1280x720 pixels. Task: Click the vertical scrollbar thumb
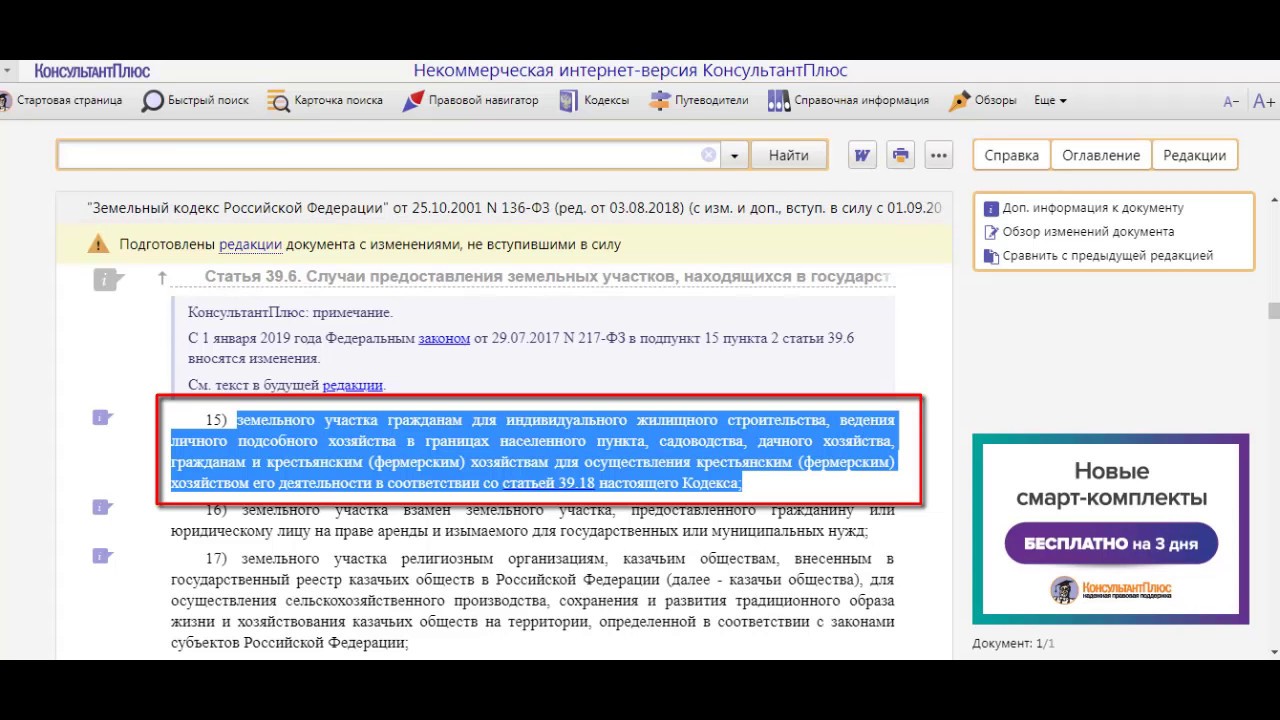1274,311
